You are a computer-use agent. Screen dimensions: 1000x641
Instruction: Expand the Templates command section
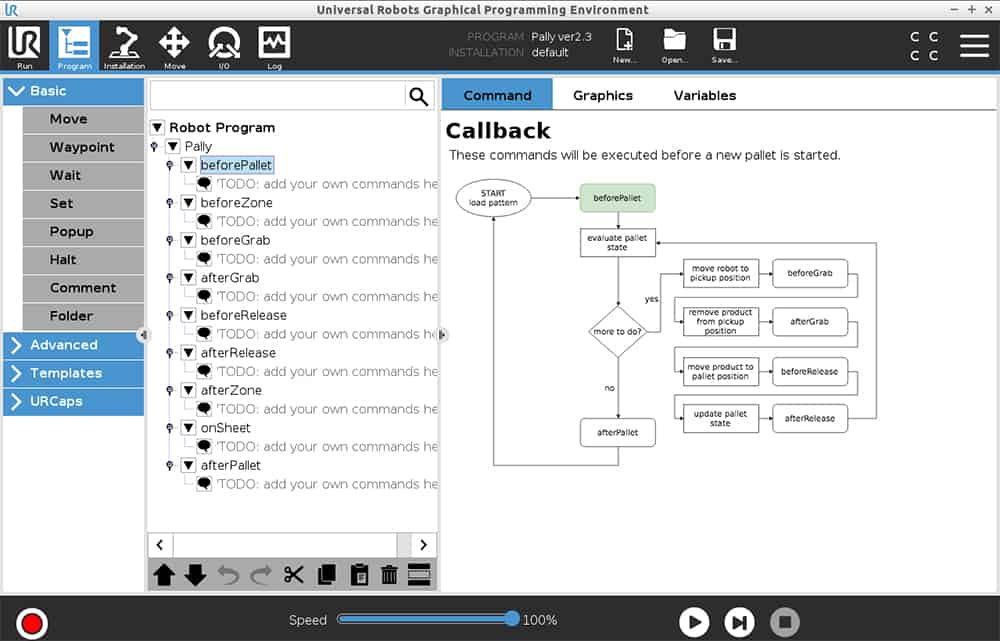(x=73, y=373)
